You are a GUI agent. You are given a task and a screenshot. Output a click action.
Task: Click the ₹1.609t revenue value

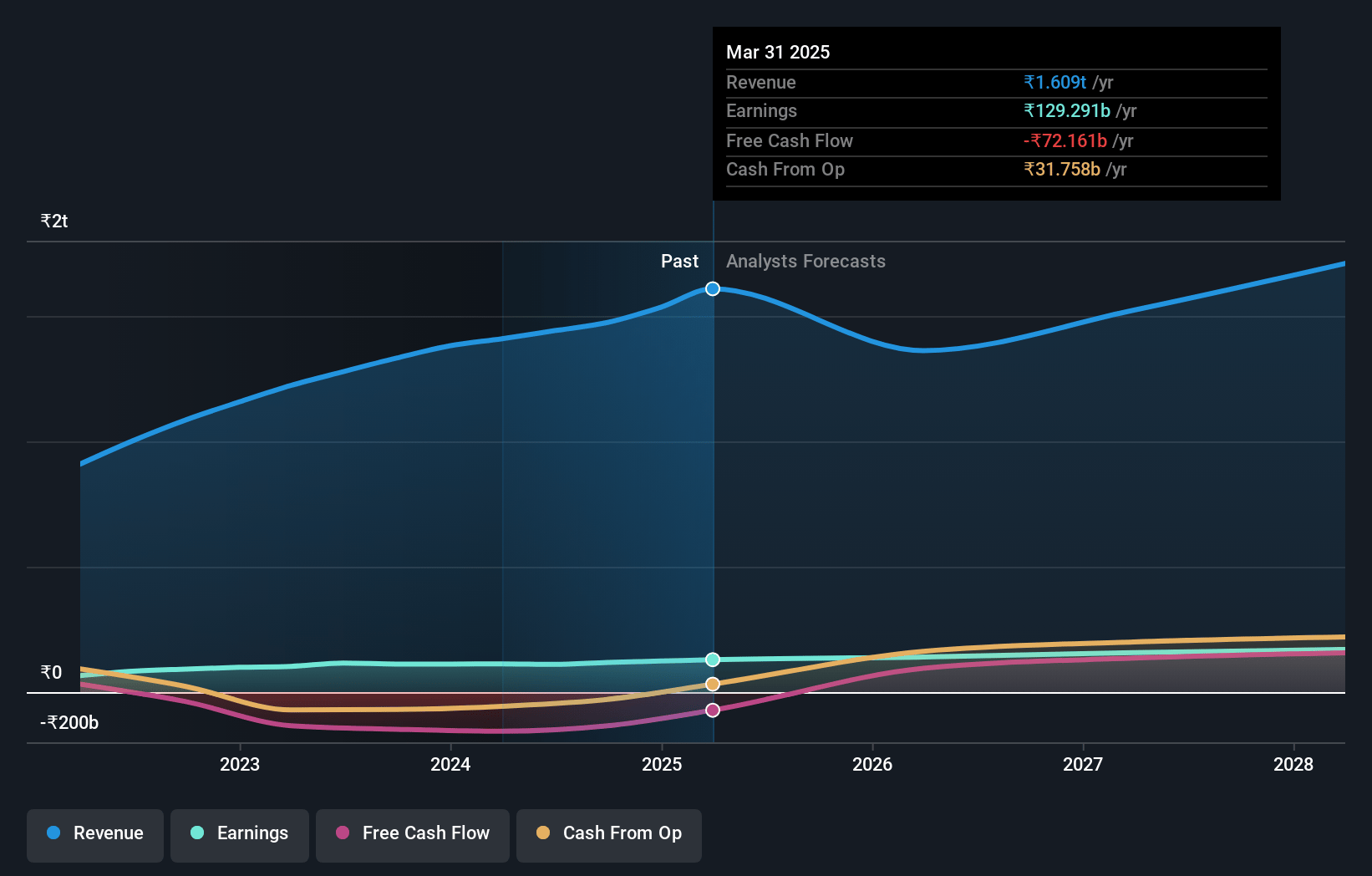(x=1054, y=82)
